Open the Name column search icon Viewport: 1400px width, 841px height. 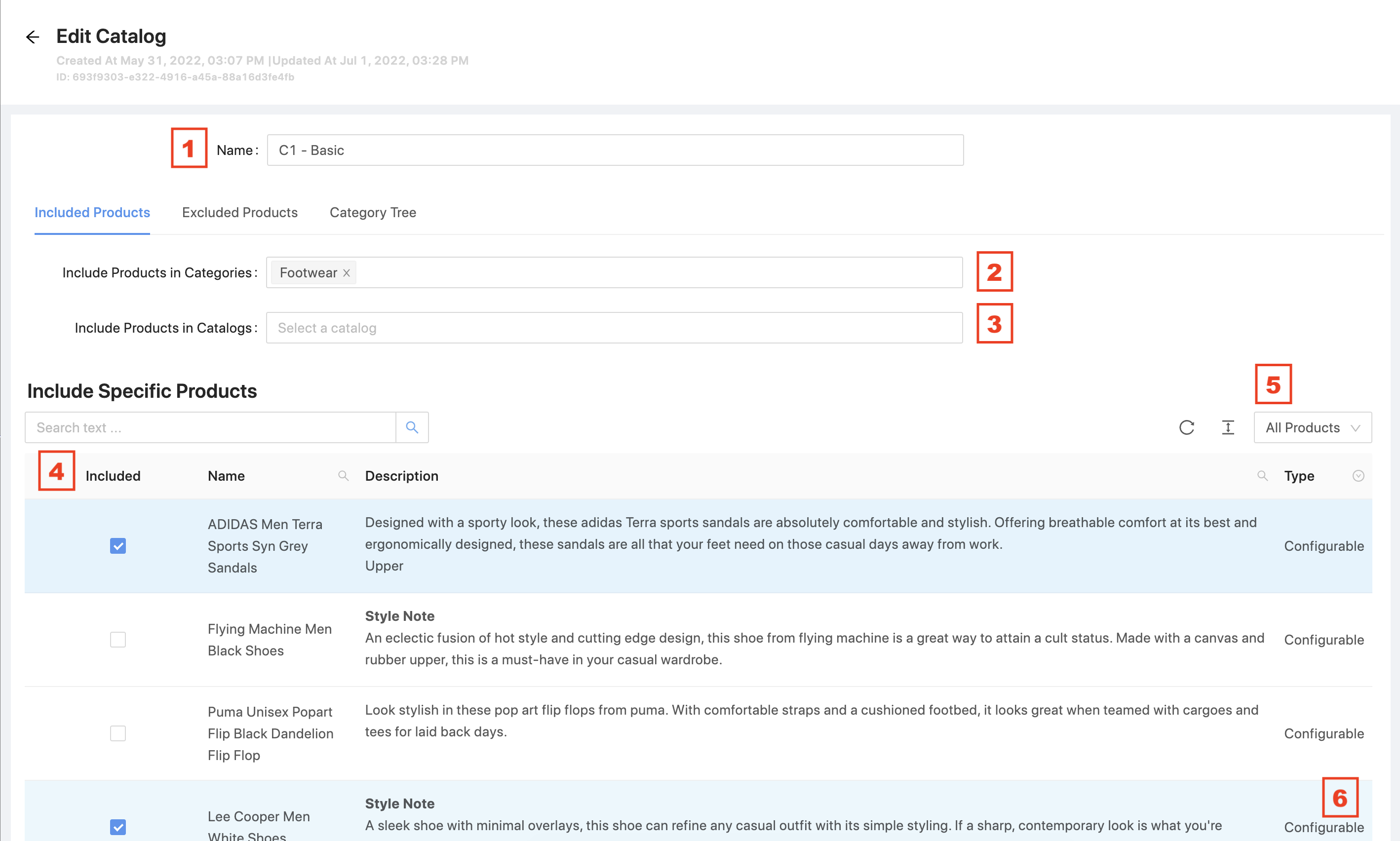[344, 476]
